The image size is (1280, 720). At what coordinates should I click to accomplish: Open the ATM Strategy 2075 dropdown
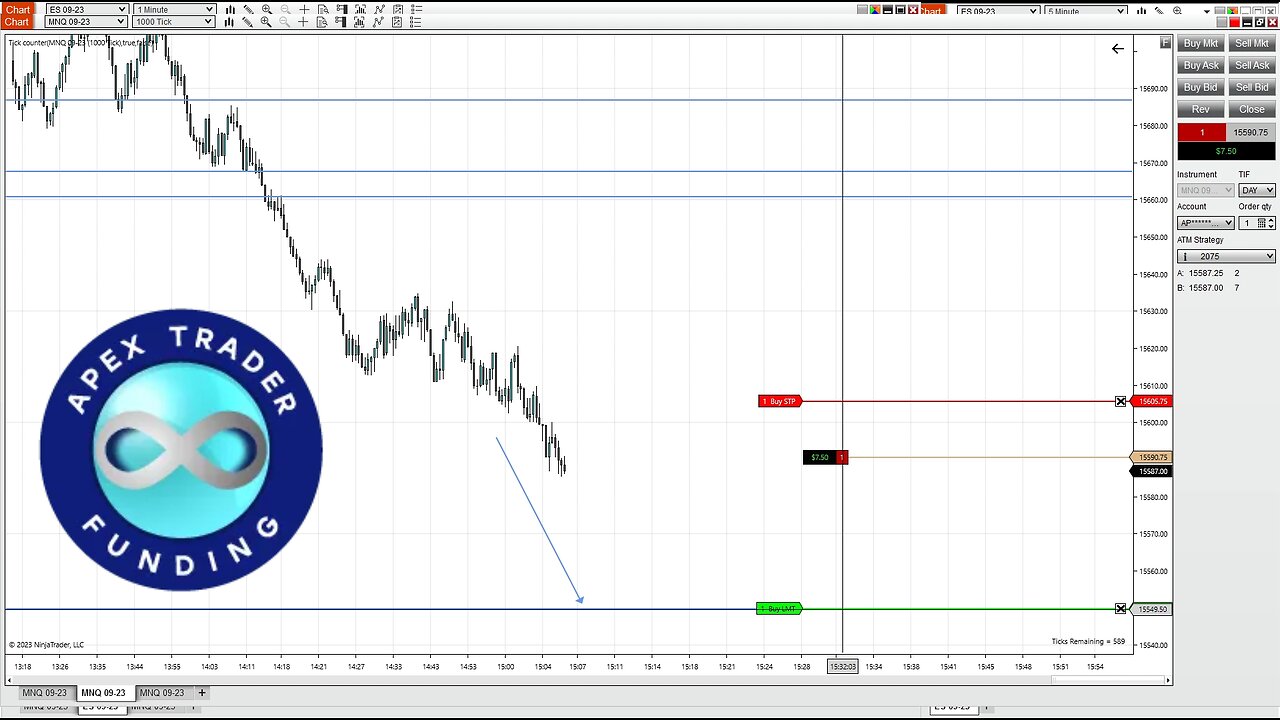click(x=1226, y=256)
